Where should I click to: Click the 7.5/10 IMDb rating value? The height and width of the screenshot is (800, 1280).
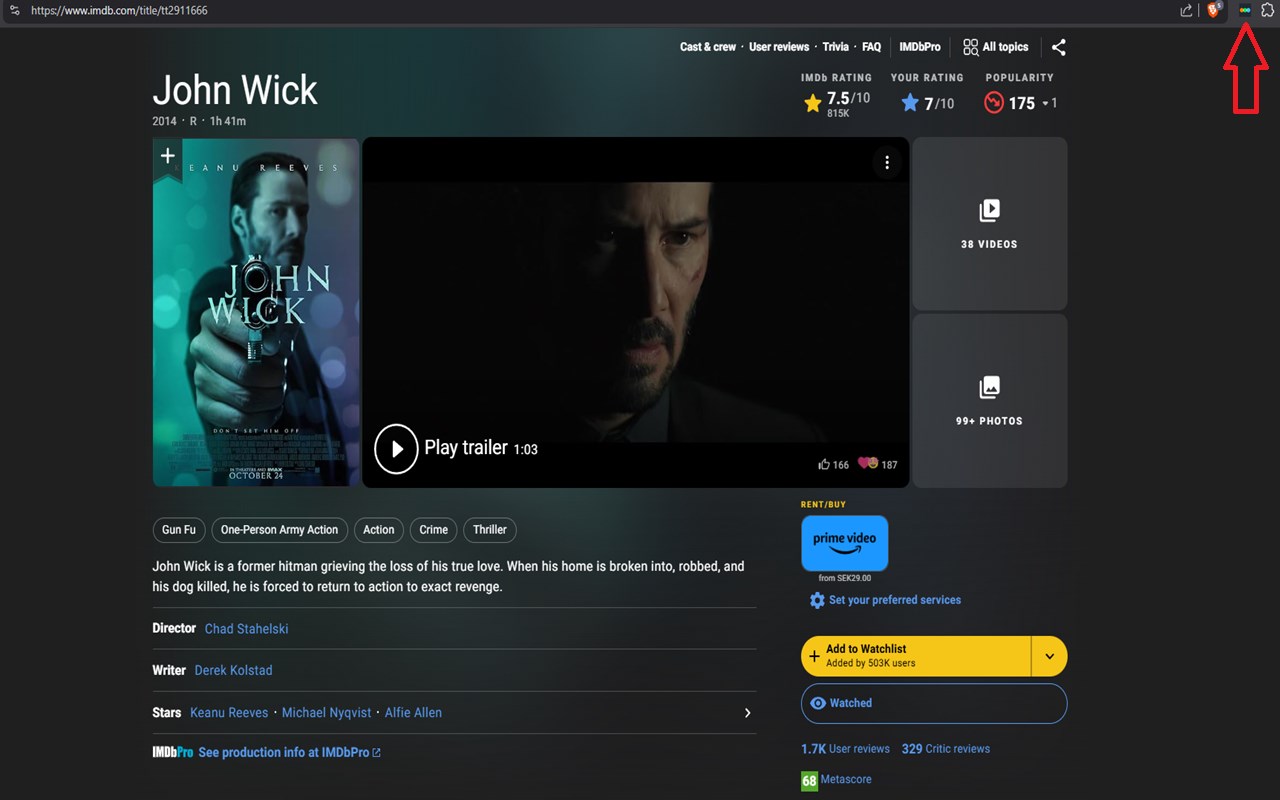click(x=848, y=98)
